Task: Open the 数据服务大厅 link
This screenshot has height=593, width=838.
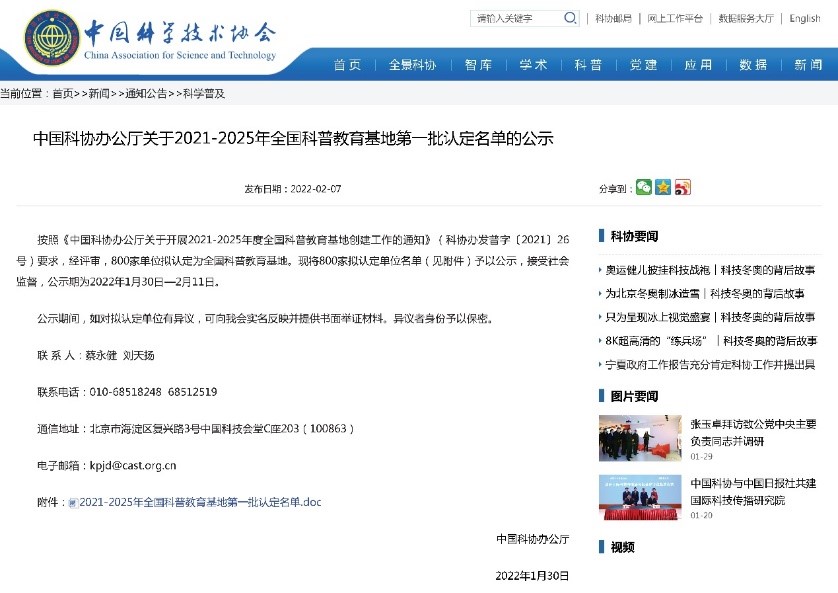Action: click(x=746, y=19)
